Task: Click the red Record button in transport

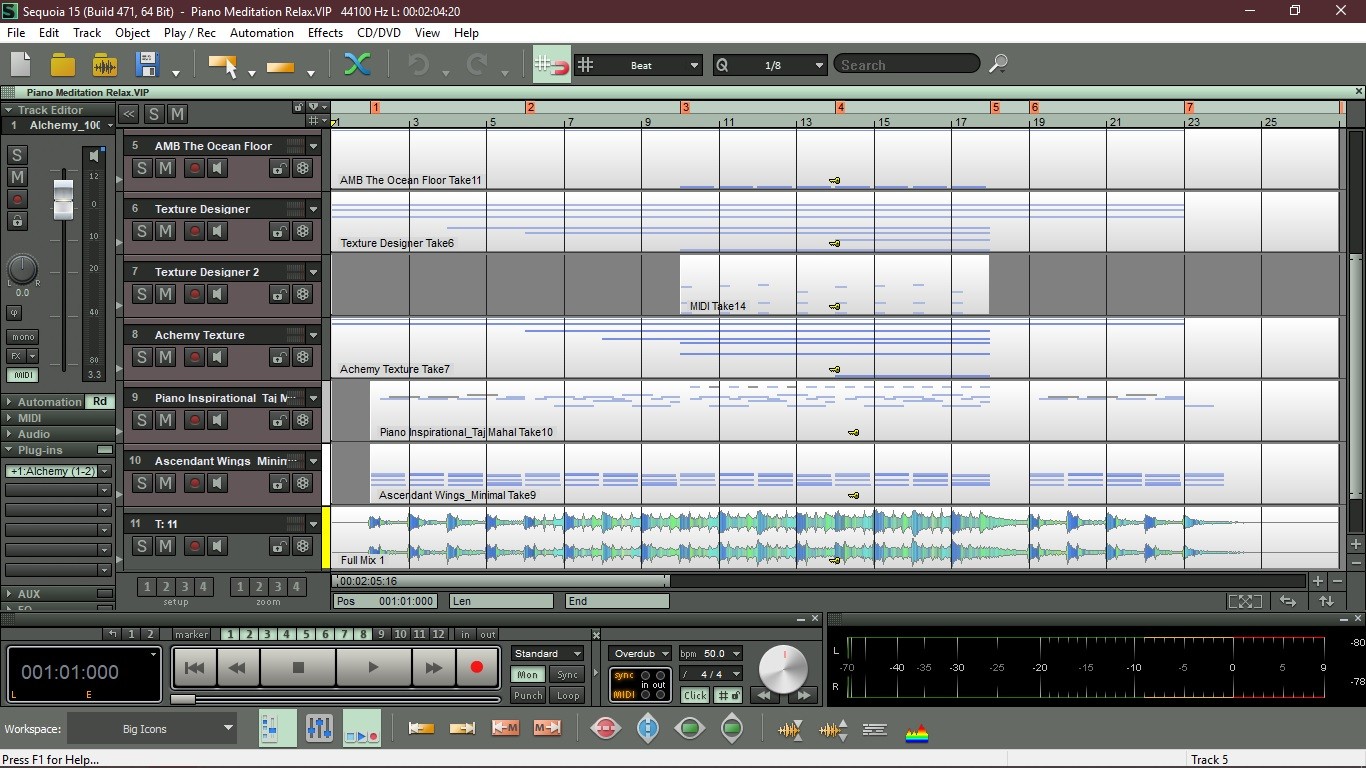Action: (x=477, y=667)
